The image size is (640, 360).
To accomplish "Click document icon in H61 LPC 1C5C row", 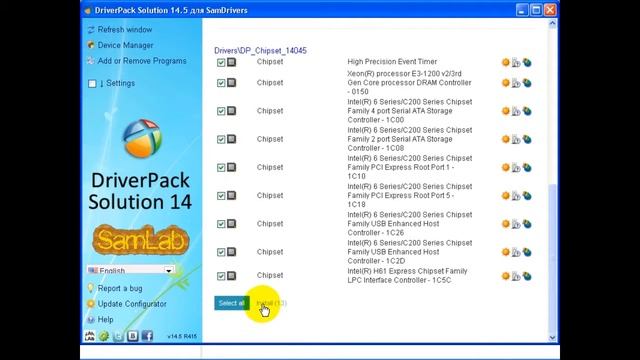I will tap(516, 276).
